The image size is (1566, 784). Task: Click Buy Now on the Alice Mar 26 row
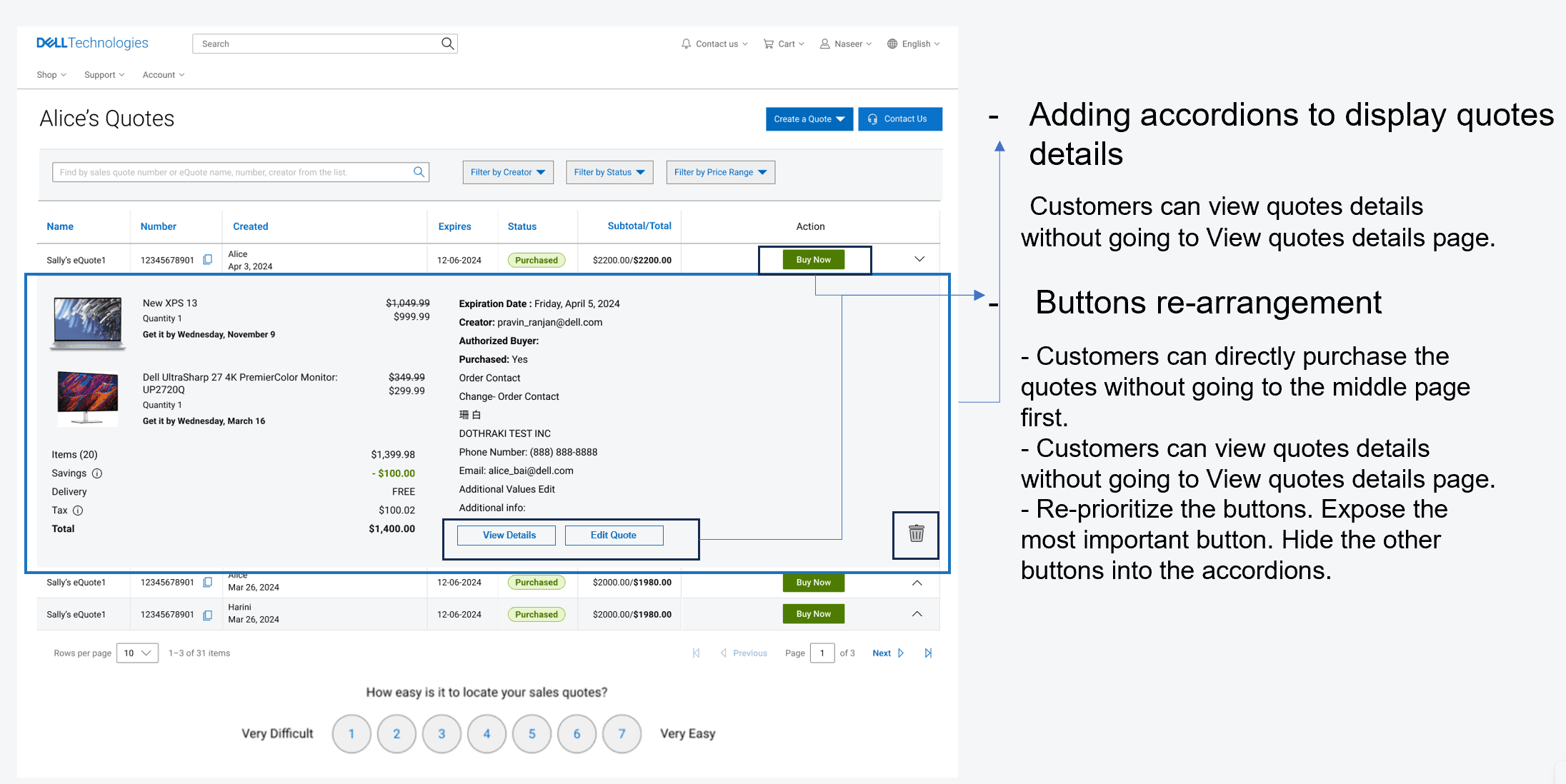click(814, 583)
